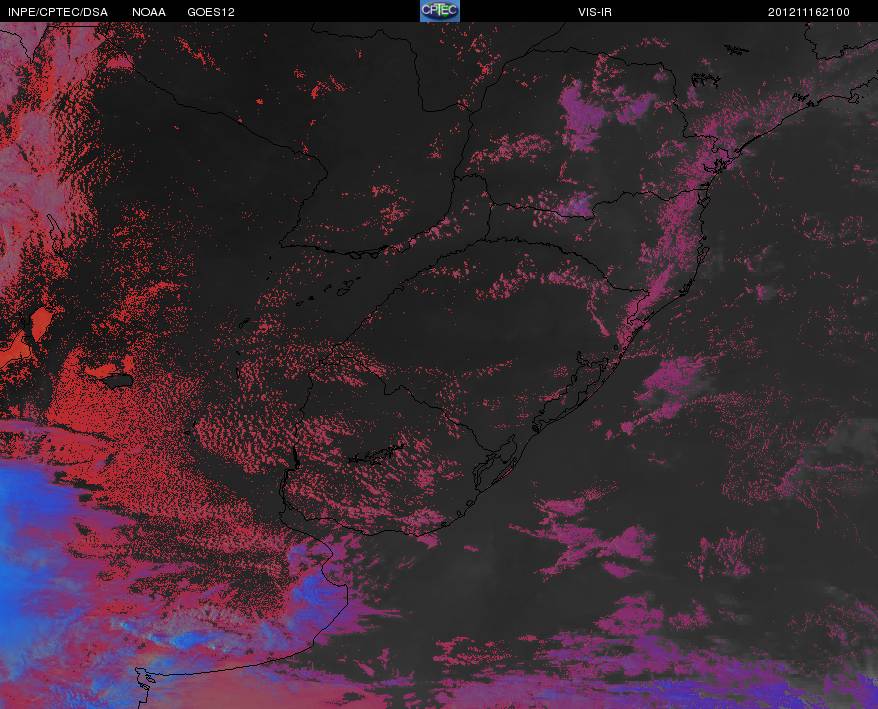Click the INPE/CPTEC/DSA header label
878x709 pixels.
coord(58,12)
